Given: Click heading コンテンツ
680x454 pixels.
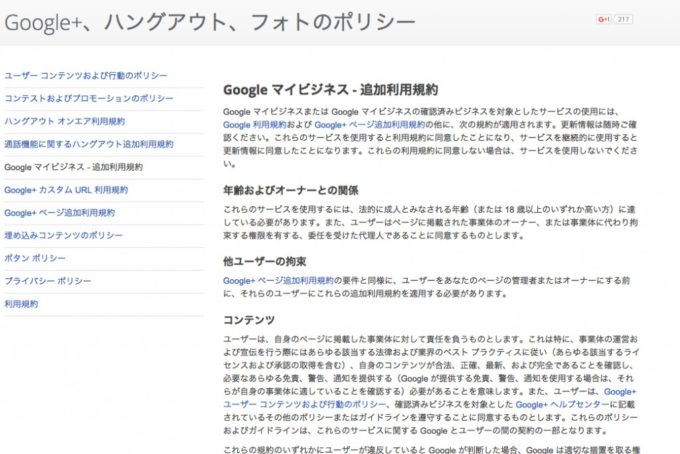Looking at the screenshot, I should [x=249, y=320].
